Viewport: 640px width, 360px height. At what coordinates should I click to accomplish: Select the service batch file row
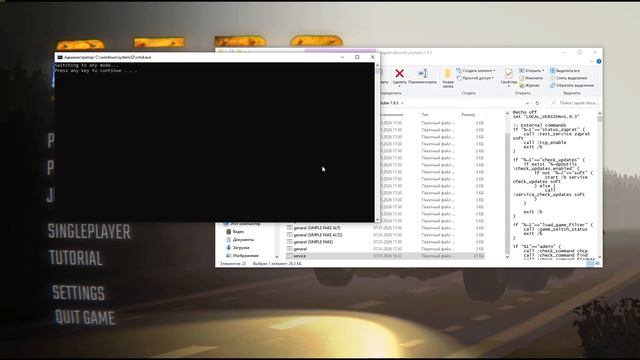[x=385, y=256]
